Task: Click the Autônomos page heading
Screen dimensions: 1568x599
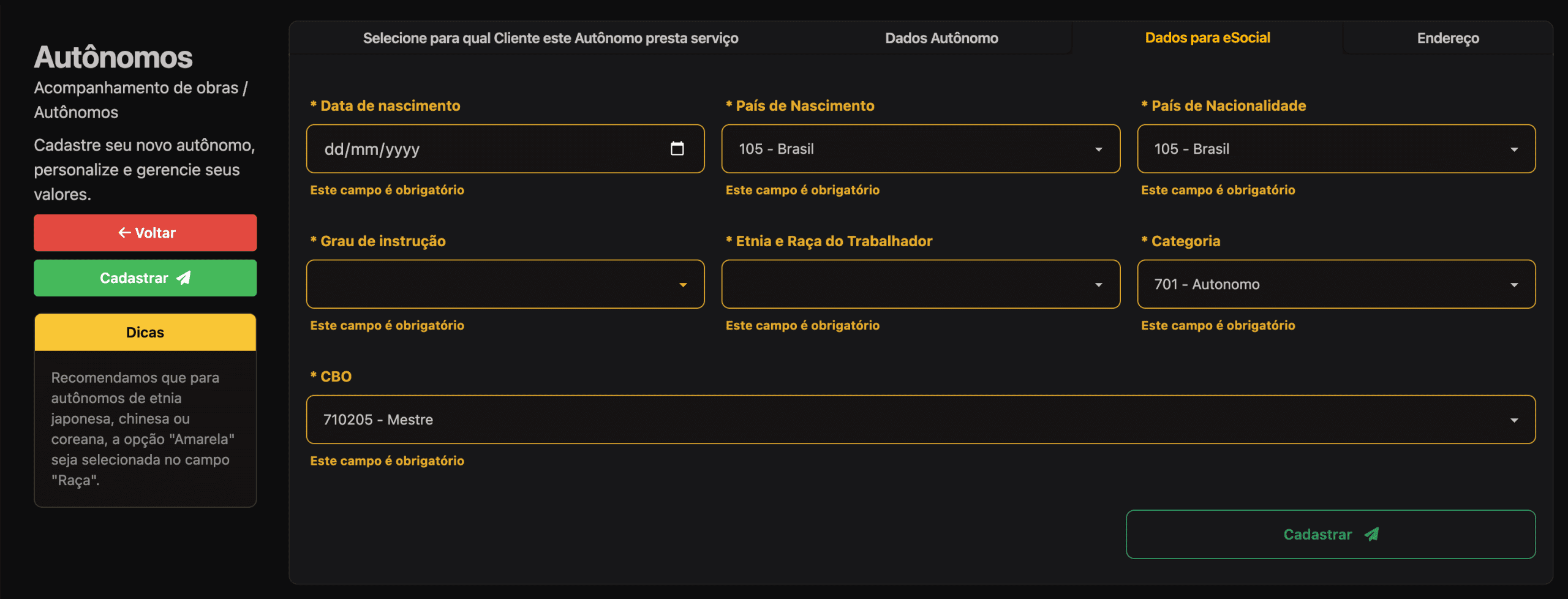Action: pyautogui.click(x=113, y=58)
